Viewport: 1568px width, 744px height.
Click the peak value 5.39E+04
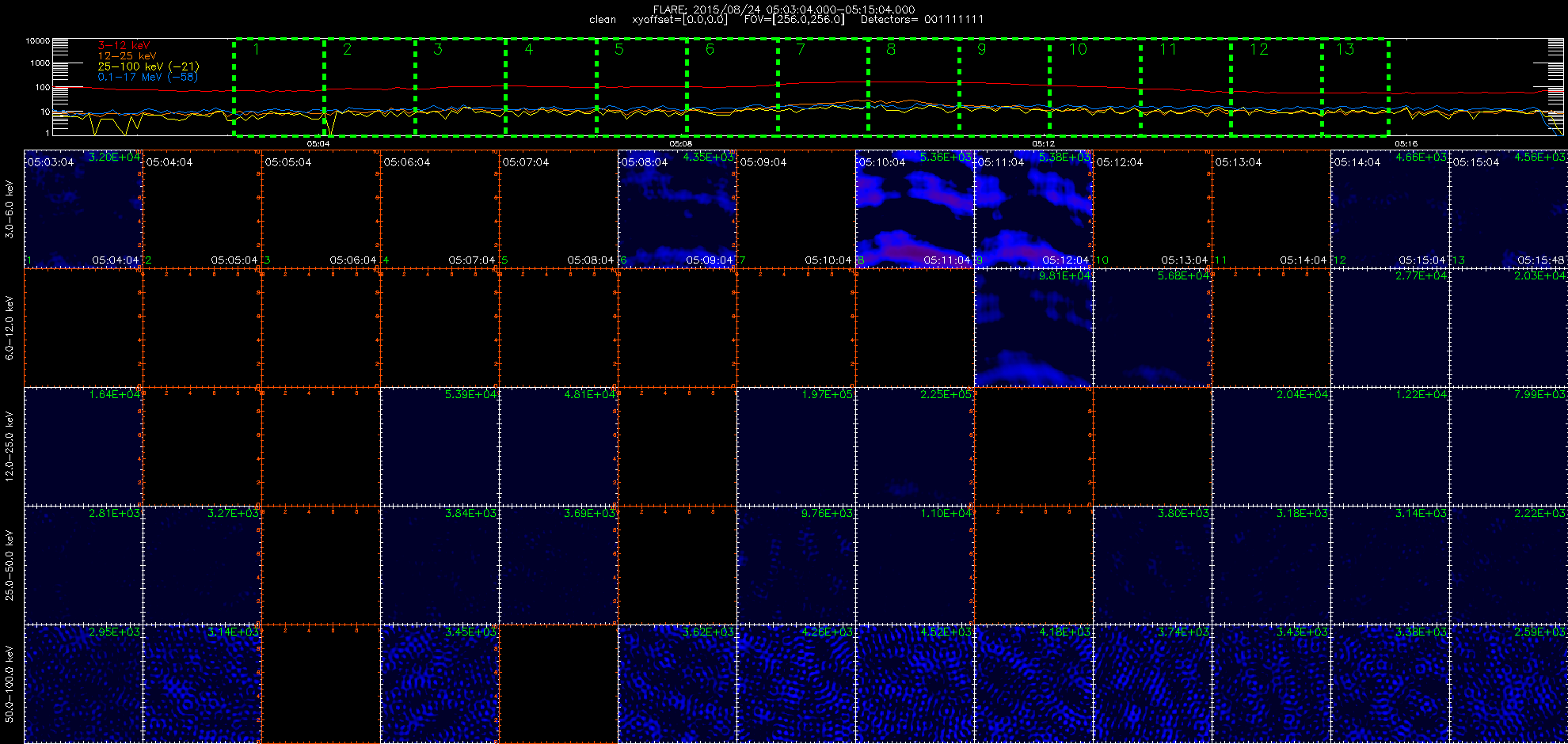click(x=470, y=394)
